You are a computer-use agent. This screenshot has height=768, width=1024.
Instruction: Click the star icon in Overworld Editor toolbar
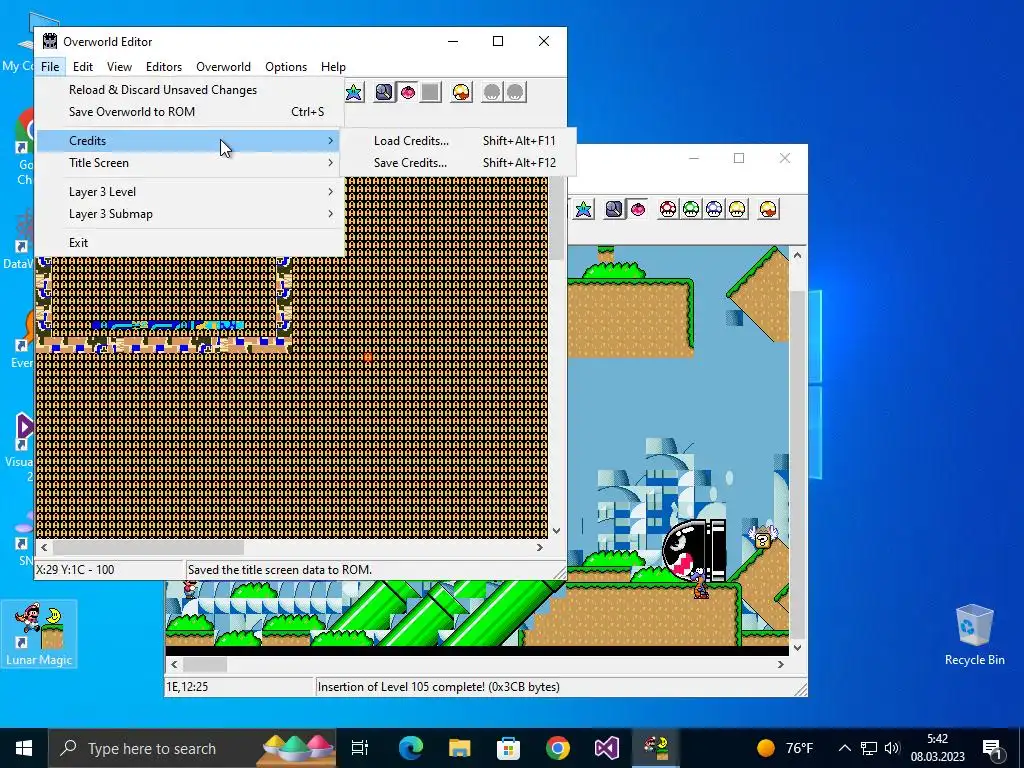(x=353, y=92)
